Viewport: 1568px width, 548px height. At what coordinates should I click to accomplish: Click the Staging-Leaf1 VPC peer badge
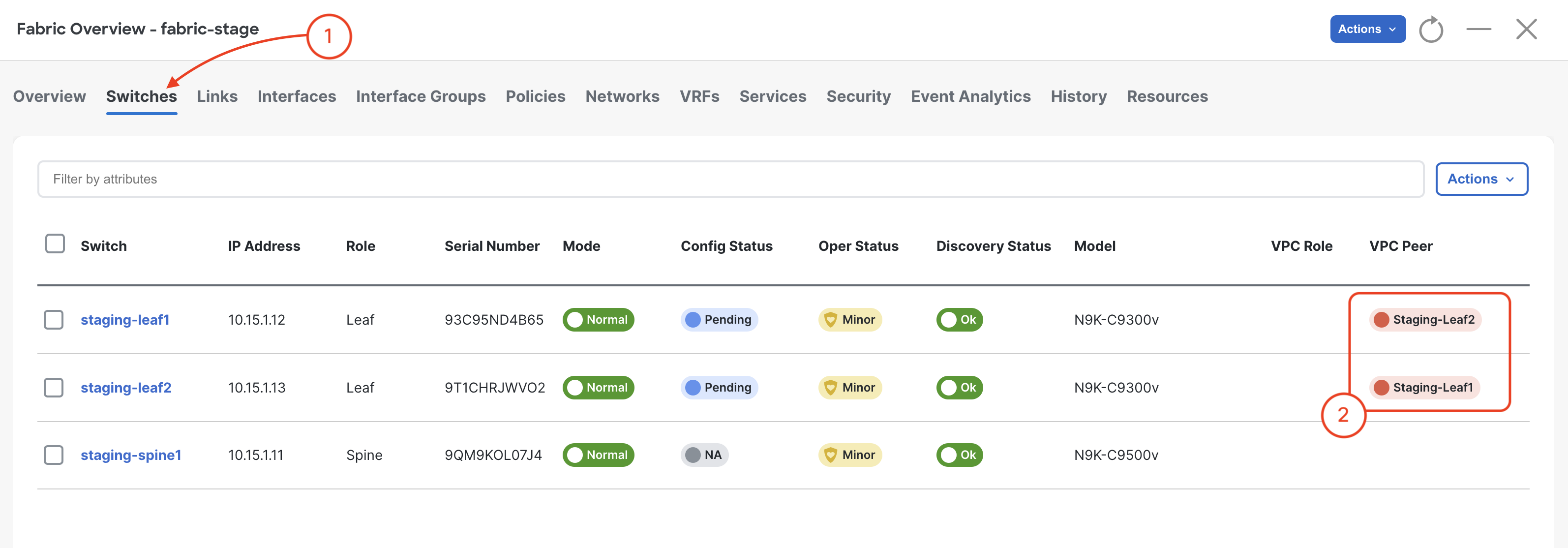coord(1424,387)
